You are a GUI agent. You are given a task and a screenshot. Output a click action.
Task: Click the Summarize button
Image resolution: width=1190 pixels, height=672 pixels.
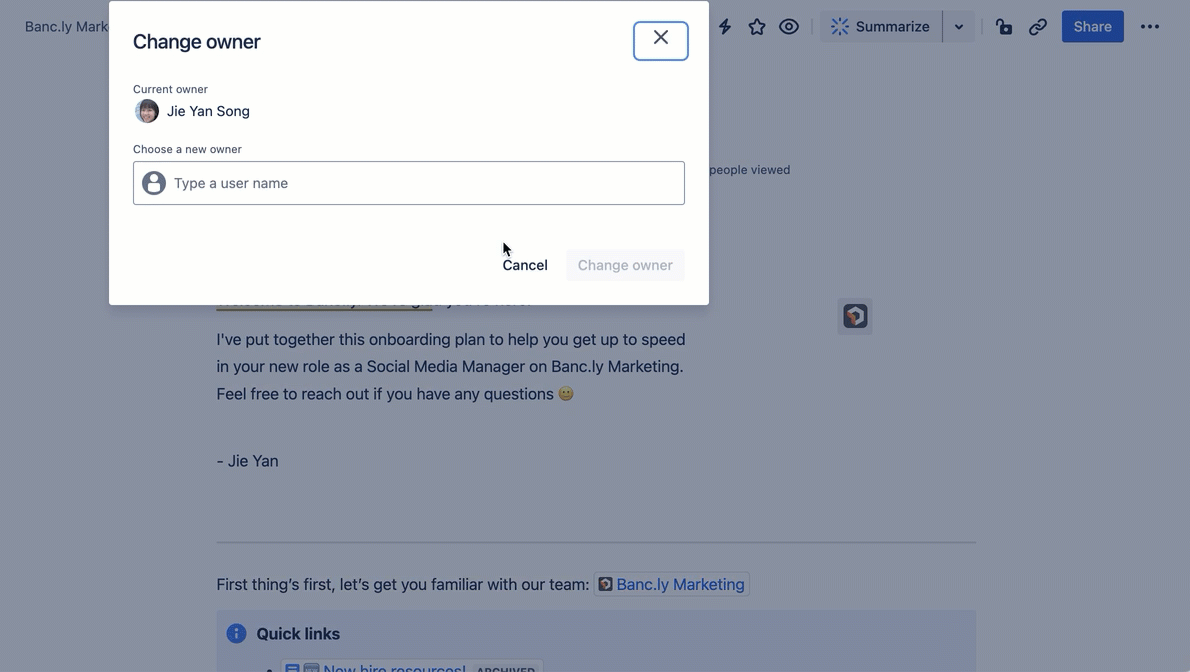point(880,27)
